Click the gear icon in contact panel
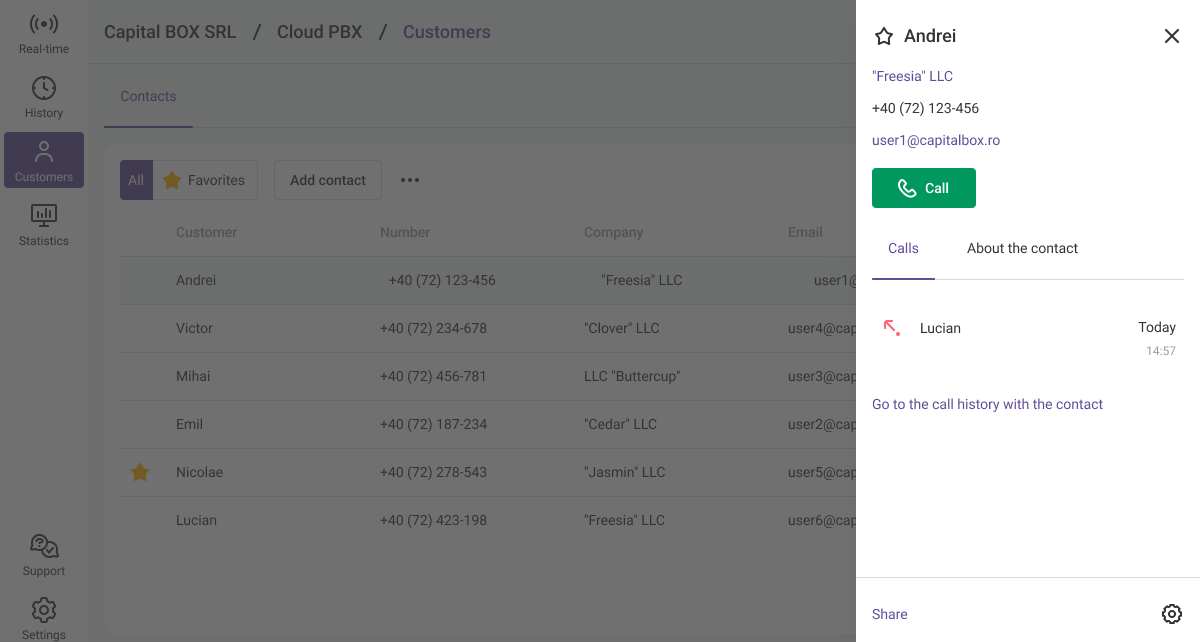 click(x=1171, y=614)
